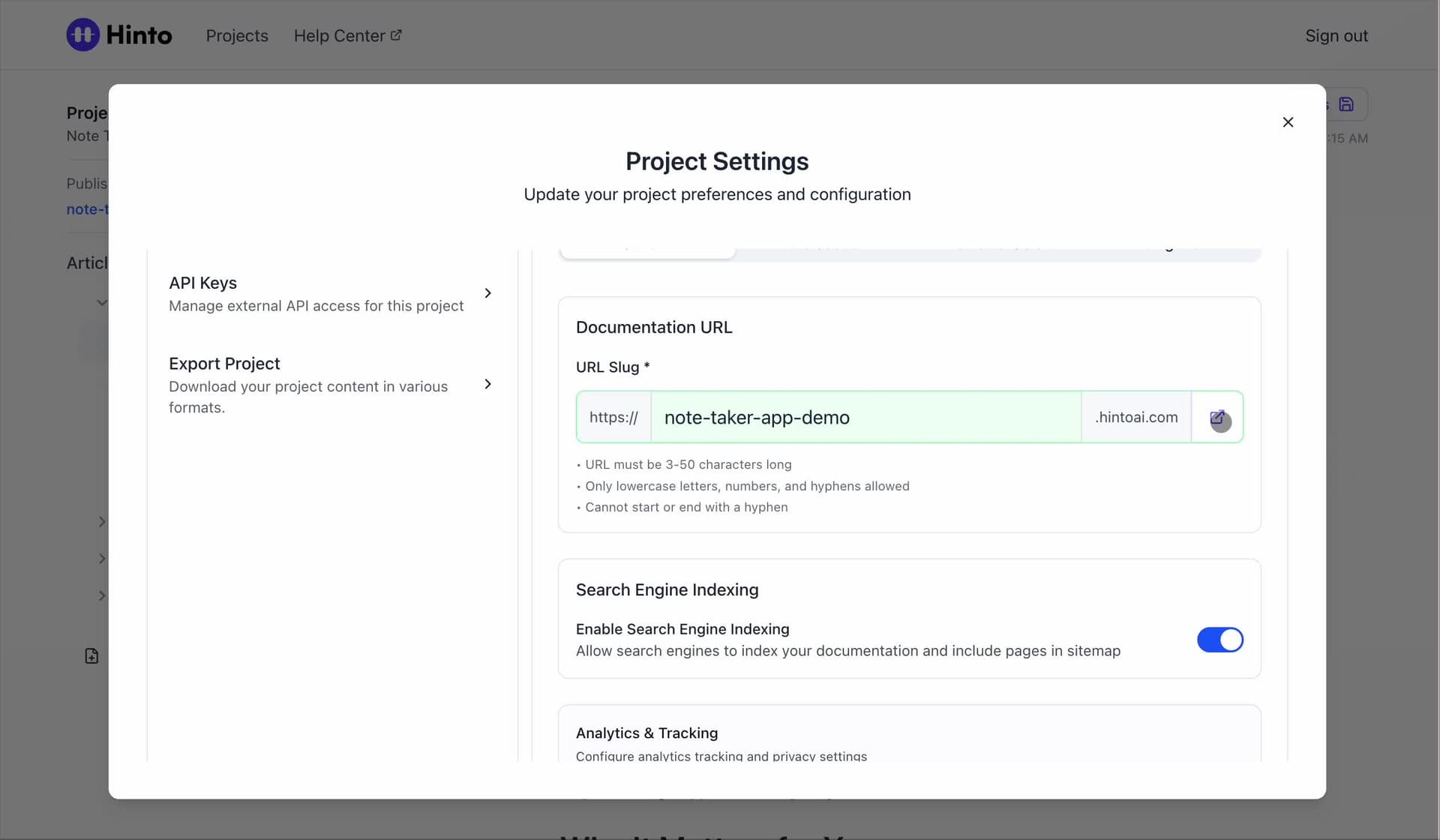Disable Search Engine Indexing toggle
The height and width of the screenshot is (840, 1440).
tap(1219, 640)
